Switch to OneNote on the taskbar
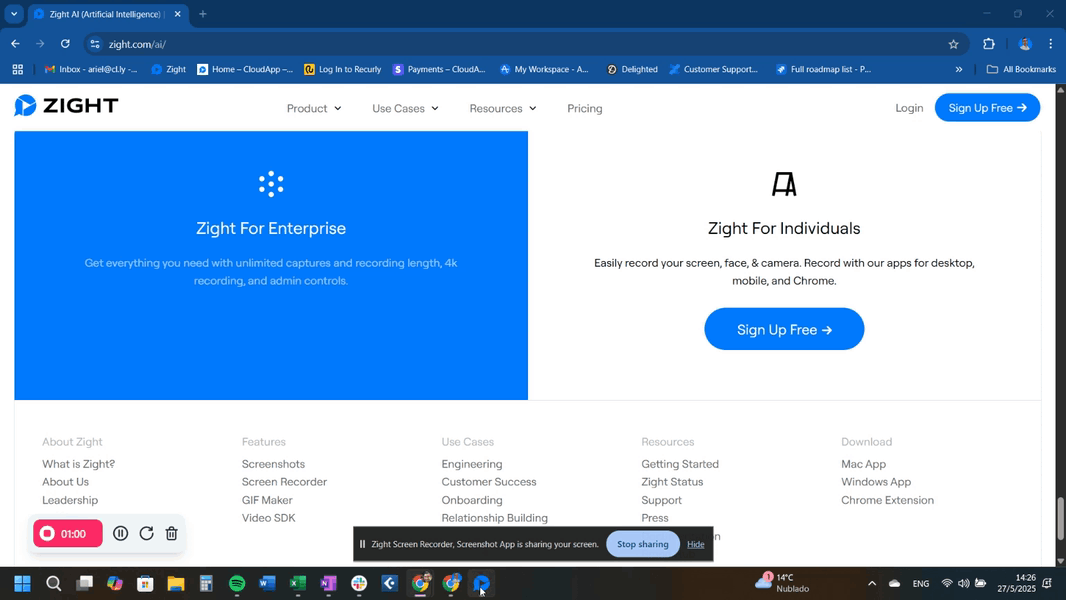The width and height of the screenshot is (1066, 600). (x=328, y=583)
